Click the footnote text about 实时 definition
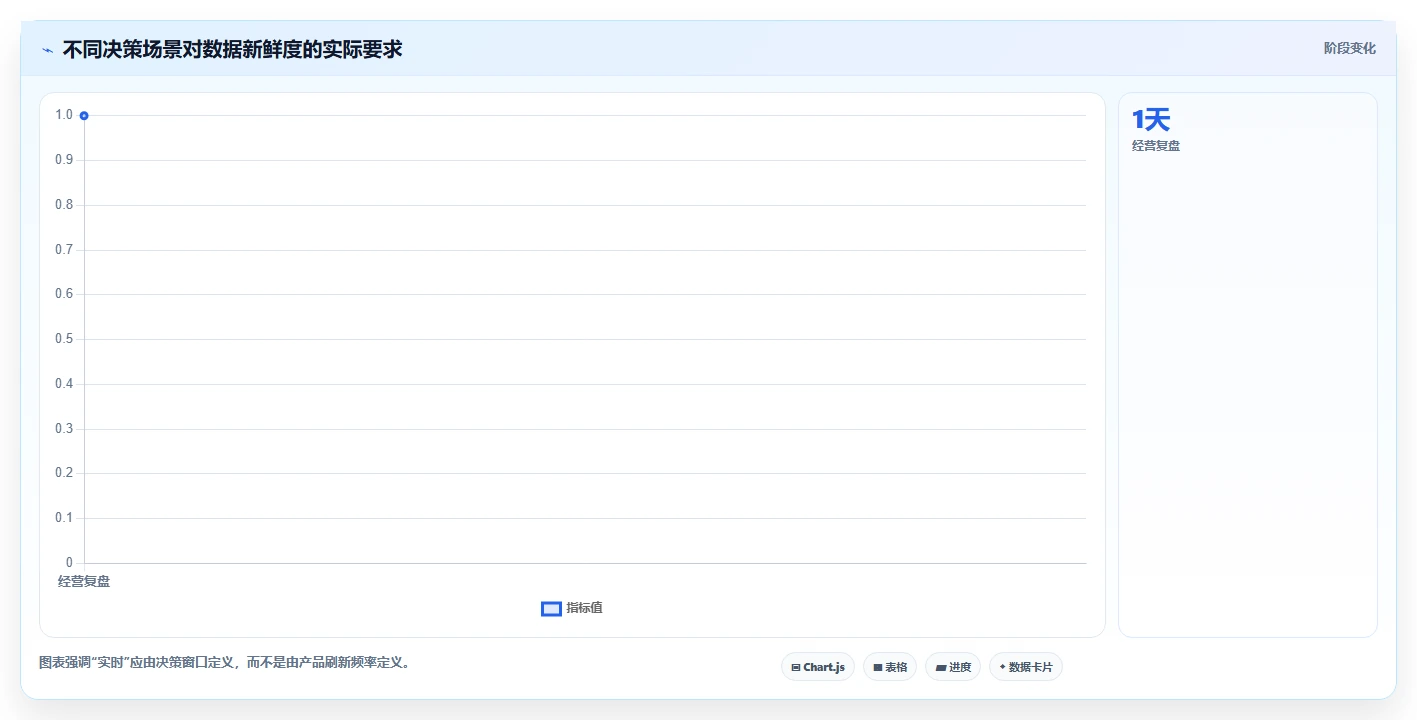 225,662
